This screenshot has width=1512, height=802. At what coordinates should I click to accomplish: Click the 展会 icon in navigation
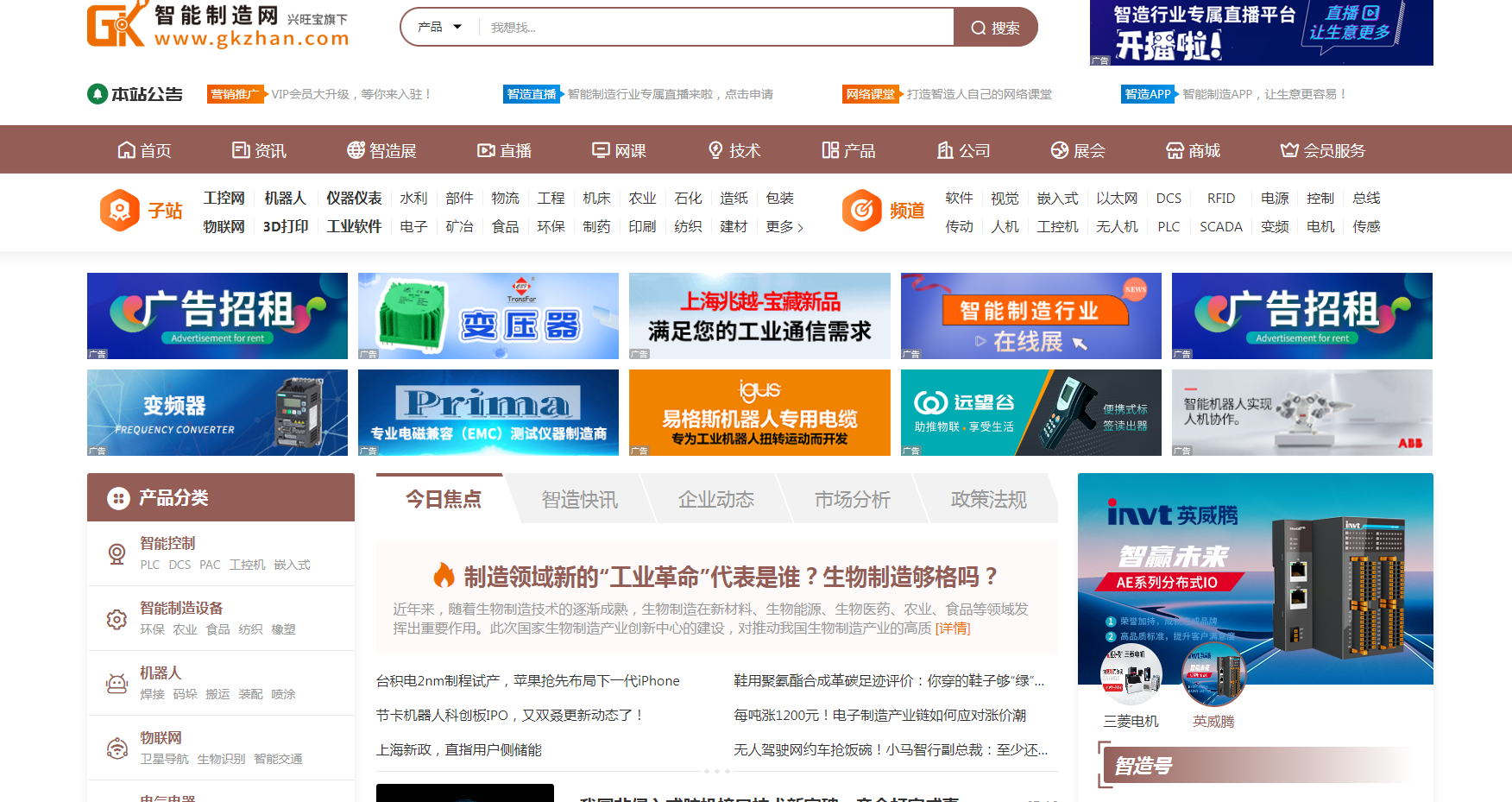(1060, 150)
